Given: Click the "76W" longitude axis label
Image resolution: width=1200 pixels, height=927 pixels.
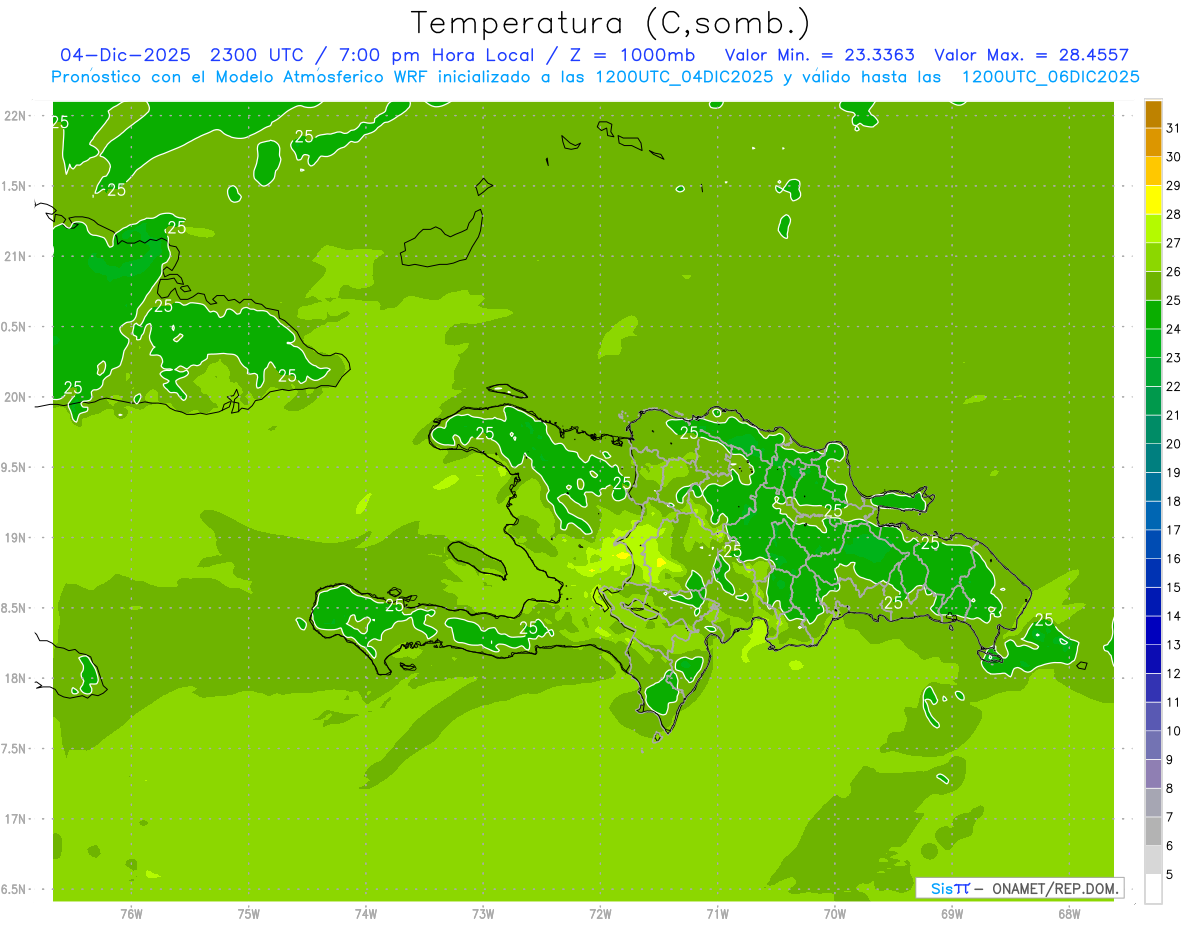Looking at the screenshot, I should pyautogui.click(x=131, y=913).
